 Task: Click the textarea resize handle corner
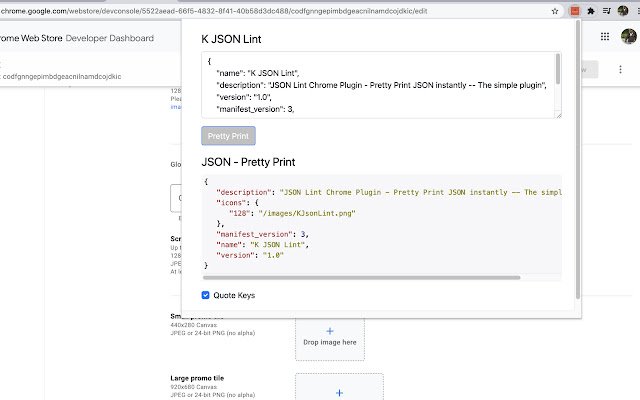click(558, 116)
